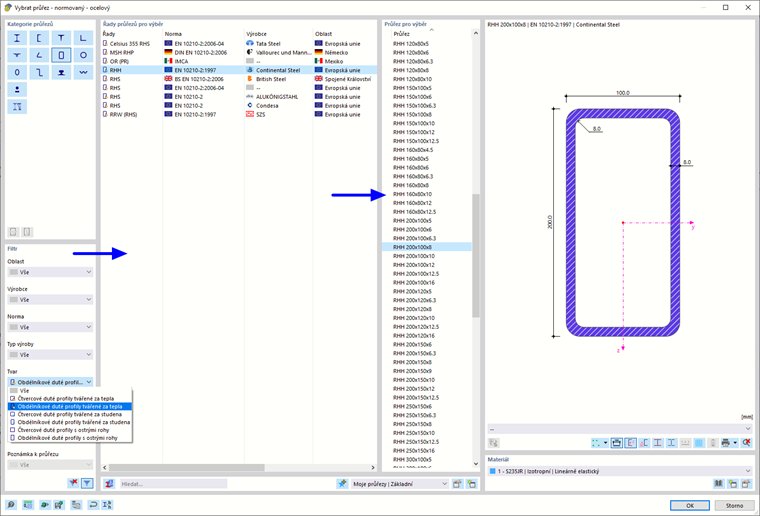The width and height of the screenshot is (760, 516).
Task: Cancel the dialog with the Storno button
Action: pyautogui.click(x=734, y=505)
